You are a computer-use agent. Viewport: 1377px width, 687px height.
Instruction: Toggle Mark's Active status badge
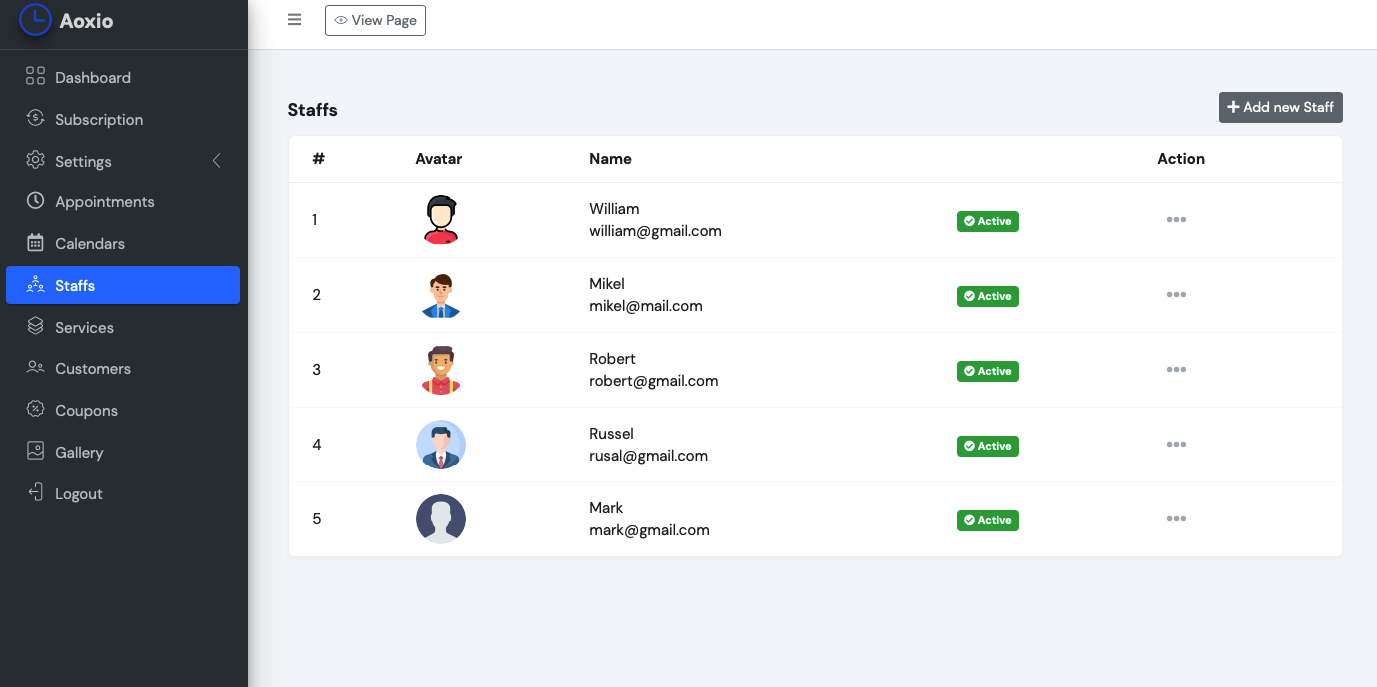pyautogui.click(x=987, y=520)
